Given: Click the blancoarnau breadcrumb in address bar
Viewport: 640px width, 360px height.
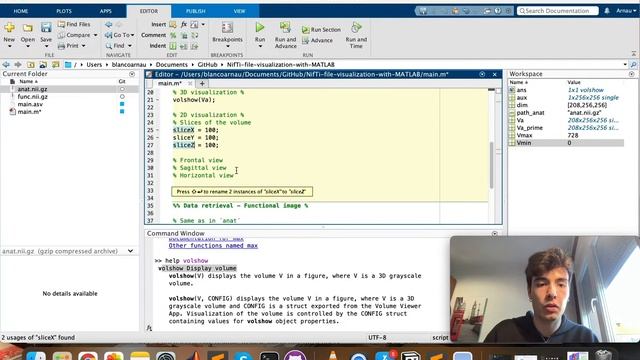Looking at the screenshot, I should (x=129, y=64).
